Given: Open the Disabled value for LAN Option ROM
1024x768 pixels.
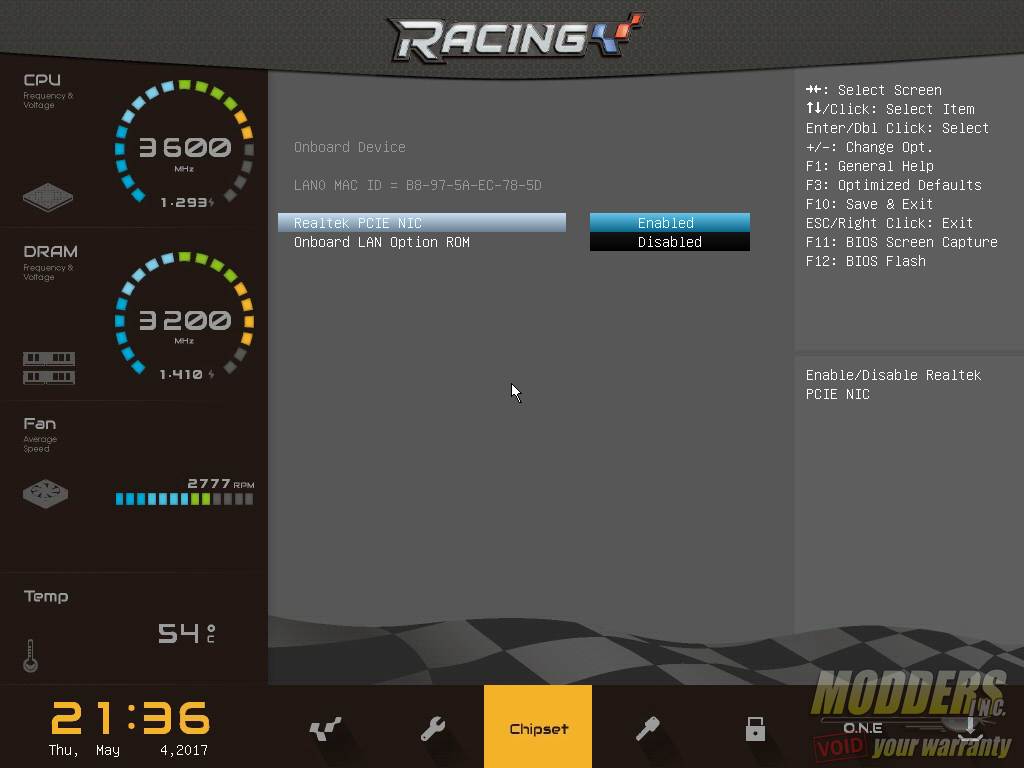Looking at the screenshot, I should tap(669, 242).
